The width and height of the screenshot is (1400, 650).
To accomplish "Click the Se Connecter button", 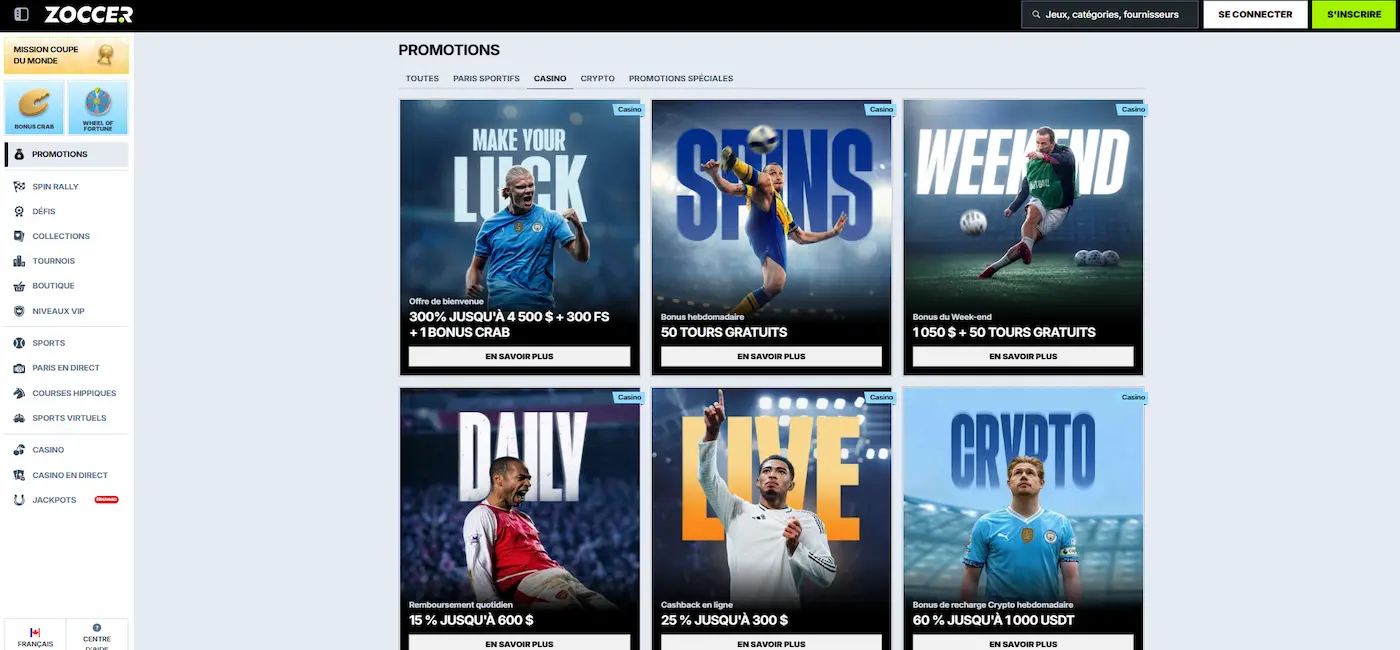I will (x=1255, y=14).
